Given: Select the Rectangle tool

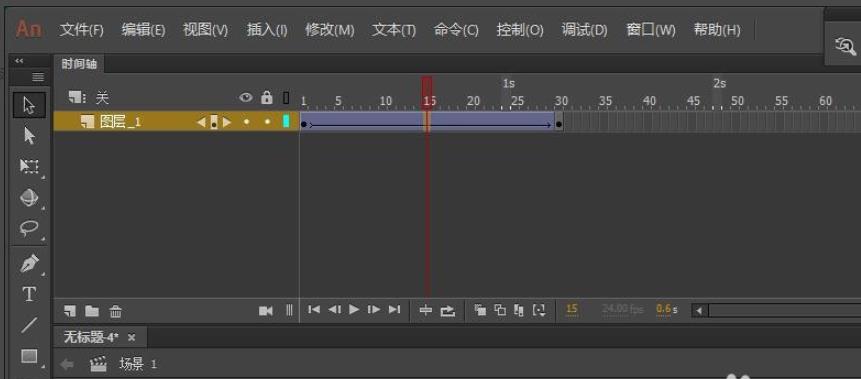Looking at the screenshot, I should 29,356.
